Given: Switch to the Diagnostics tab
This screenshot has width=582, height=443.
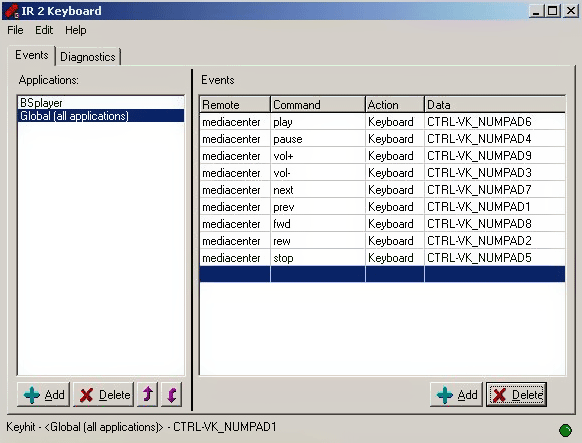Looking at the screenshot, I should (x=88, y=57).
